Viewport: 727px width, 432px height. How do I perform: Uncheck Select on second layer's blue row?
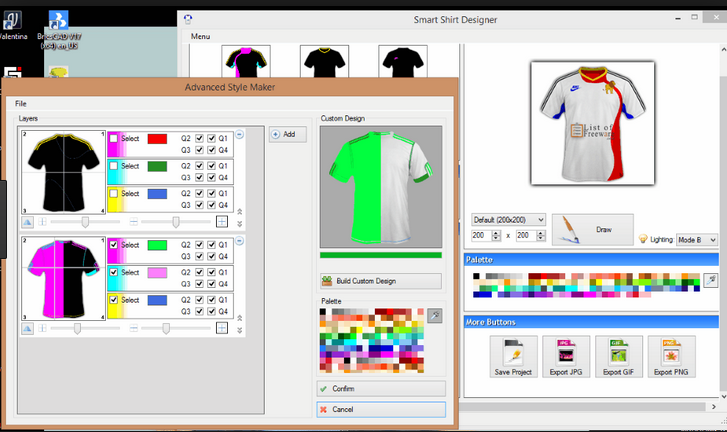coord(114,300)
